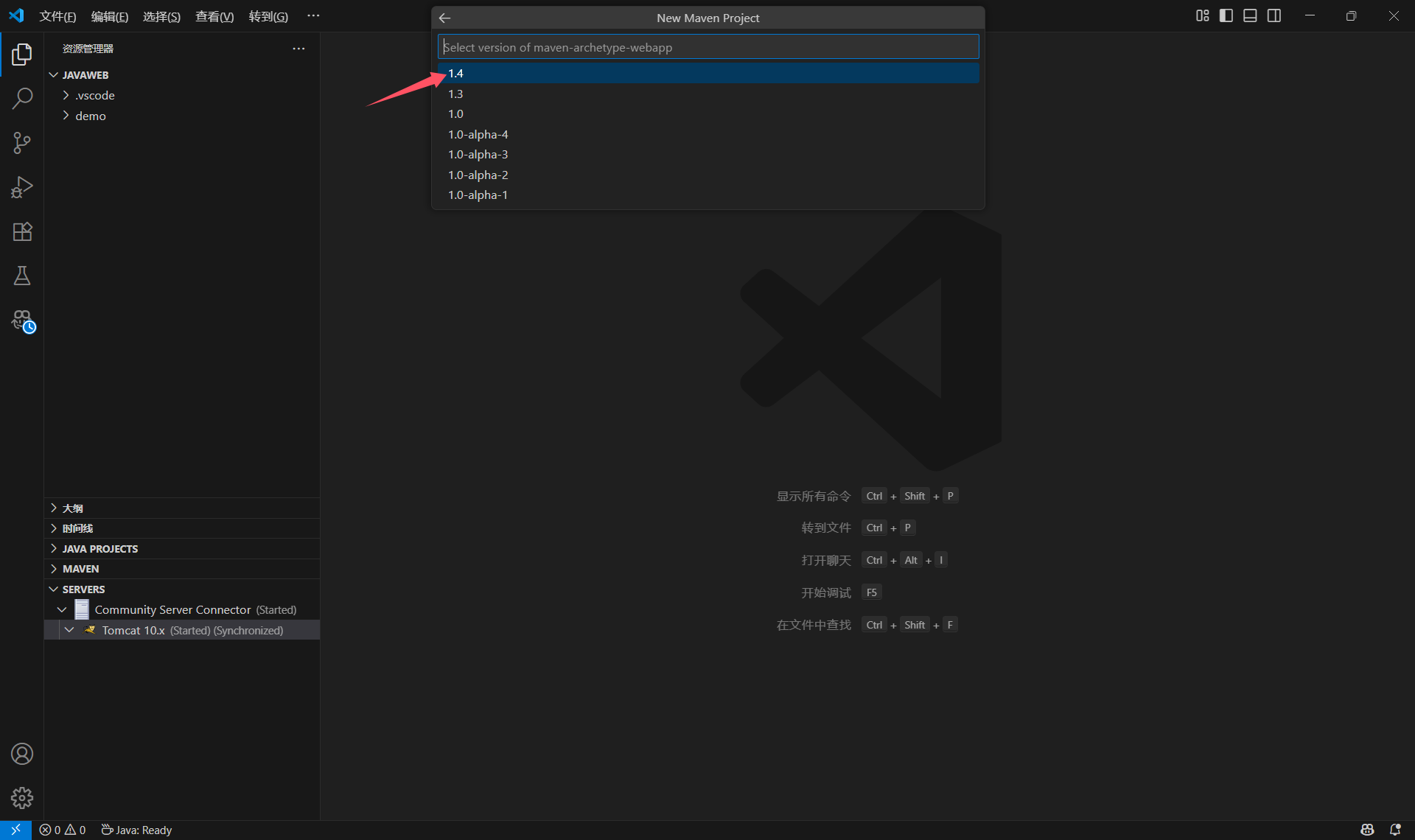Open the Accounts menu icon

(x=22, y=754)
